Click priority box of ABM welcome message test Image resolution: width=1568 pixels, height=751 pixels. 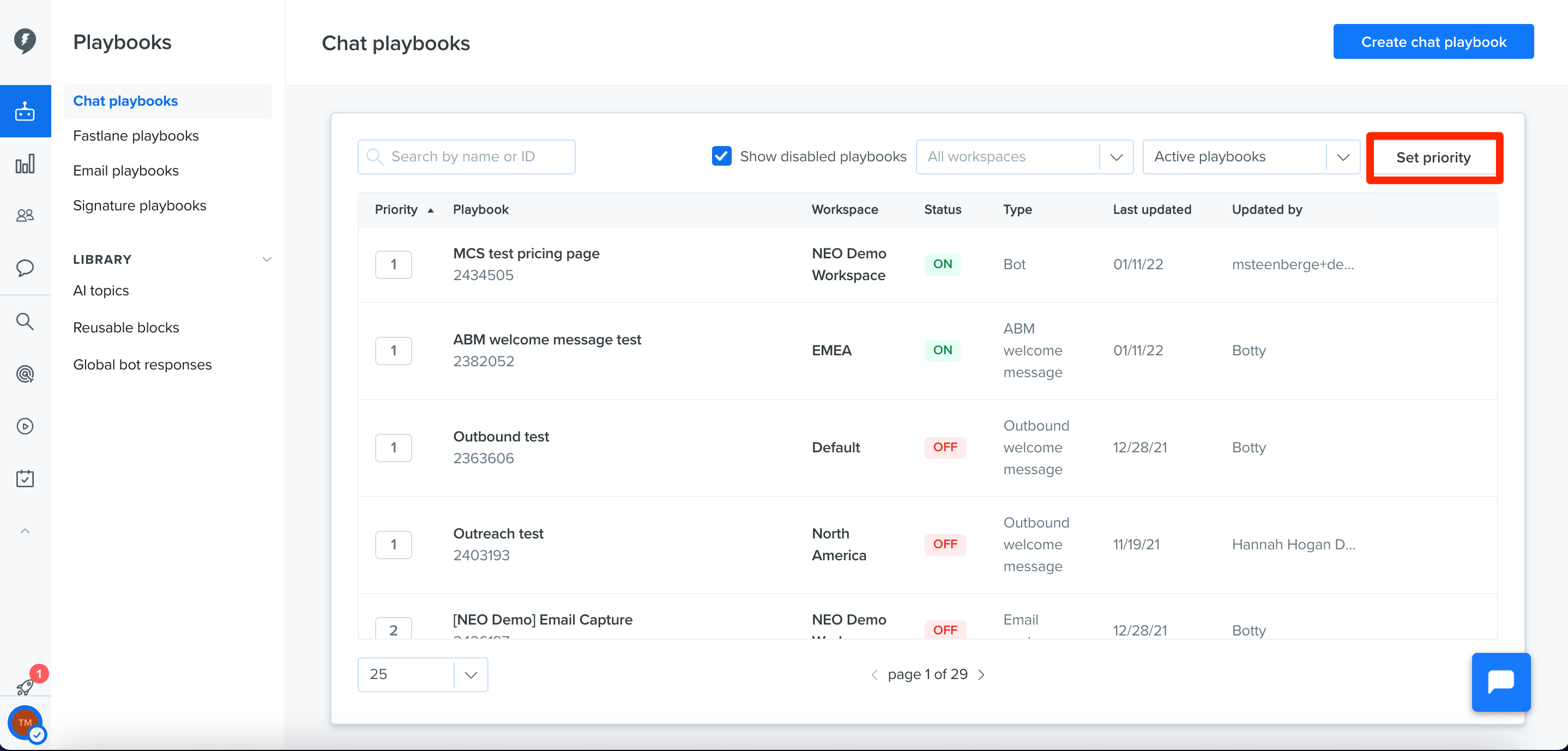[x=393, y=350]
